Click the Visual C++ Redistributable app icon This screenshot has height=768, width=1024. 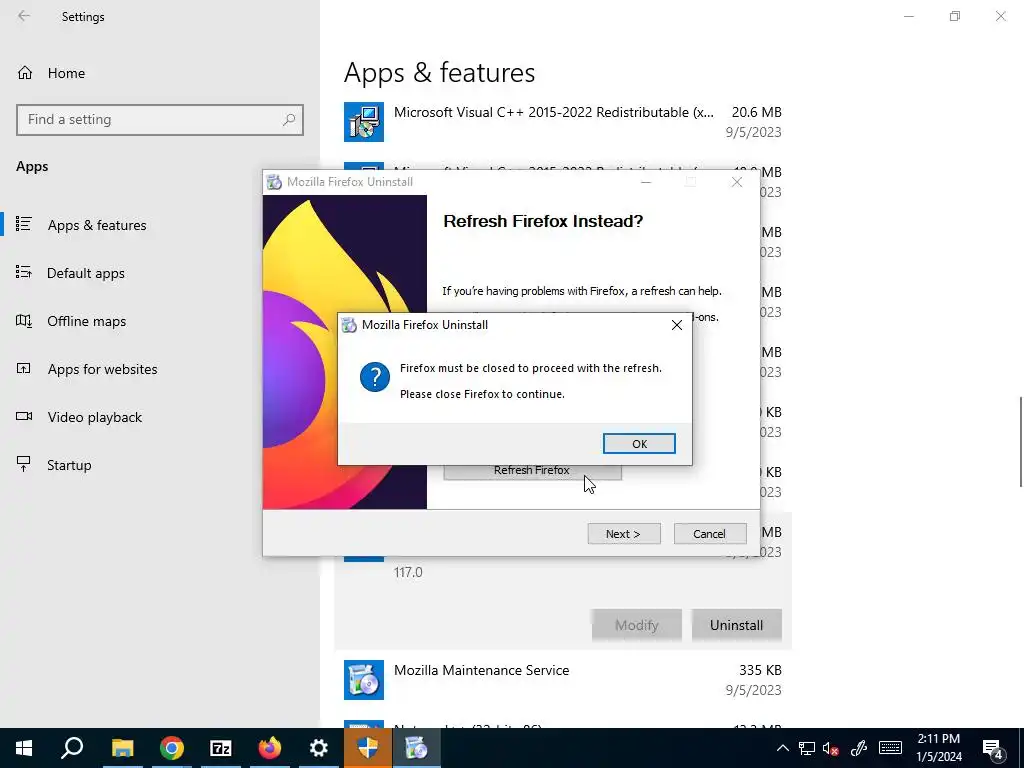click(x=364, y=122)
